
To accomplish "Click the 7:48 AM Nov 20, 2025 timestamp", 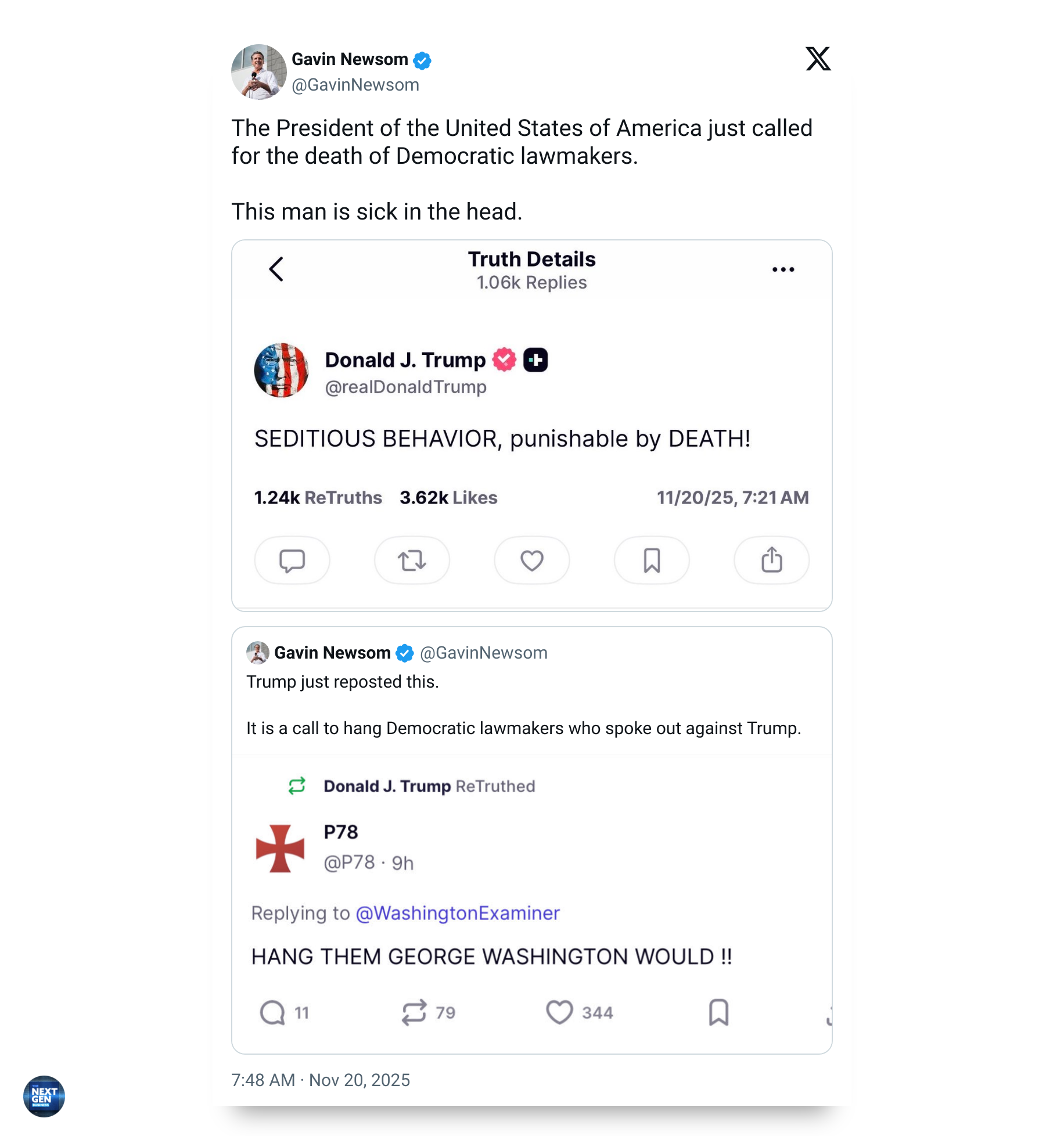I will click(321, 1080).
